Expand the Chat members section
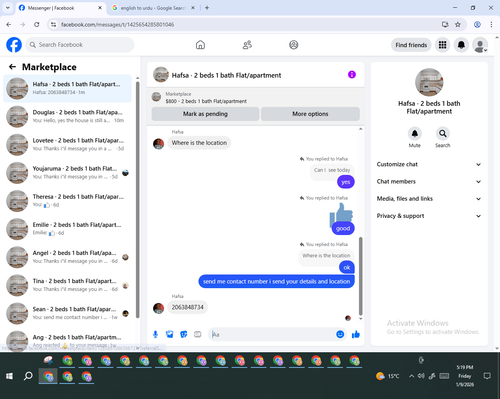500x399 pixels. (429, 182)
